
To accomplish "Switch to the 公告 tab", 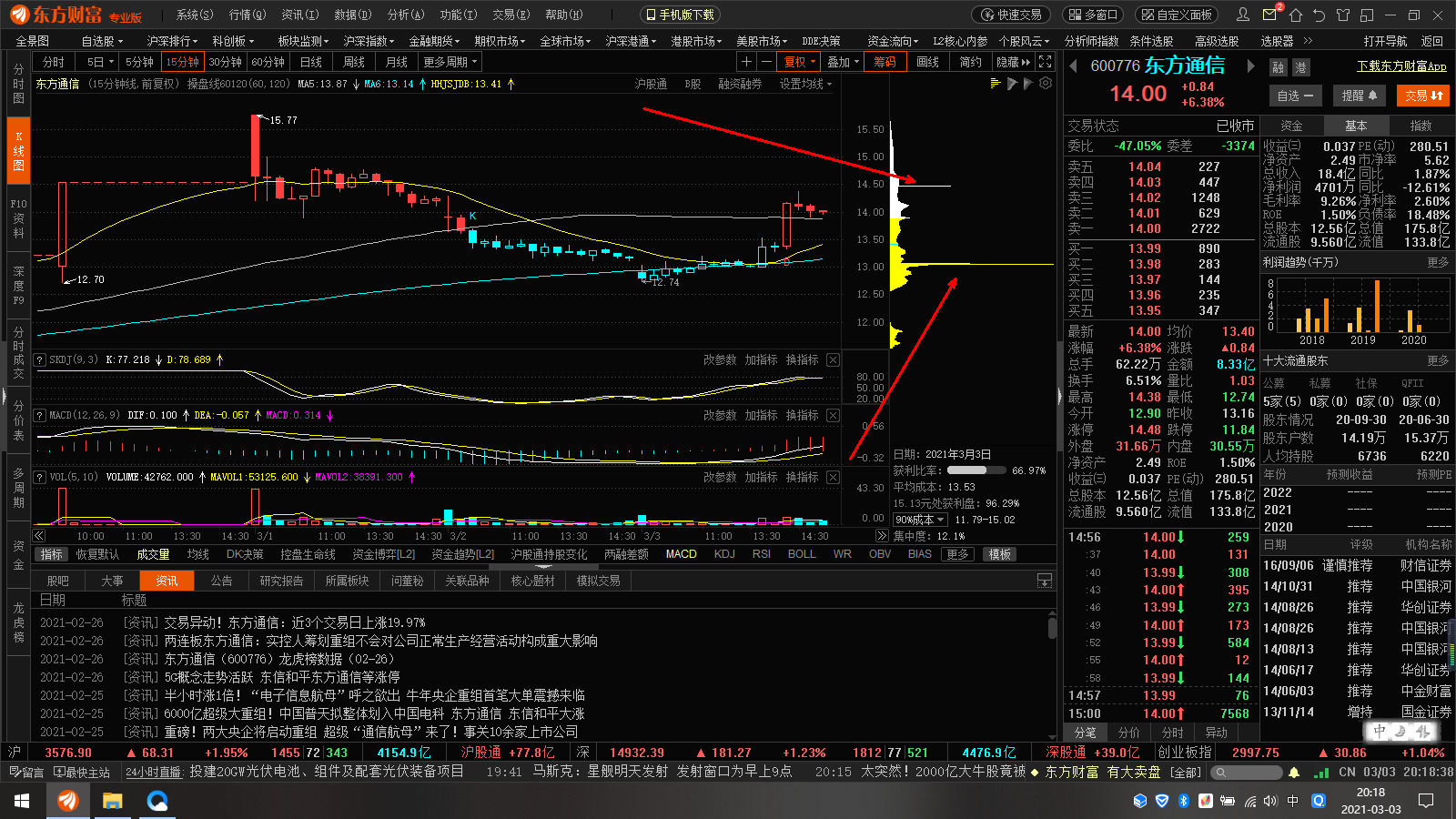I will pyautogui.click(x=221, y=581).
